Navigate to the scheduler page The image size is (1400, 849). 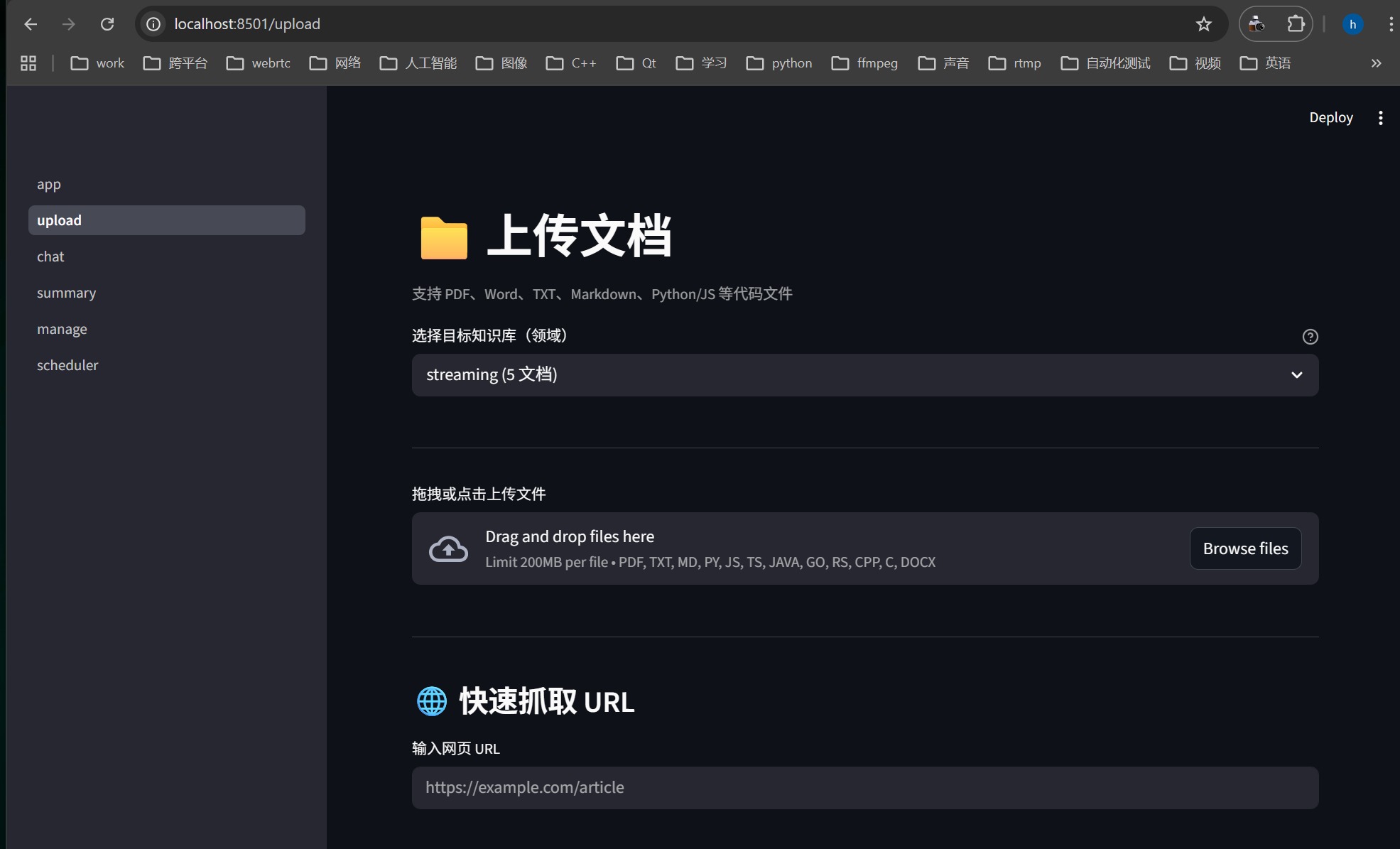pos(67,365)
